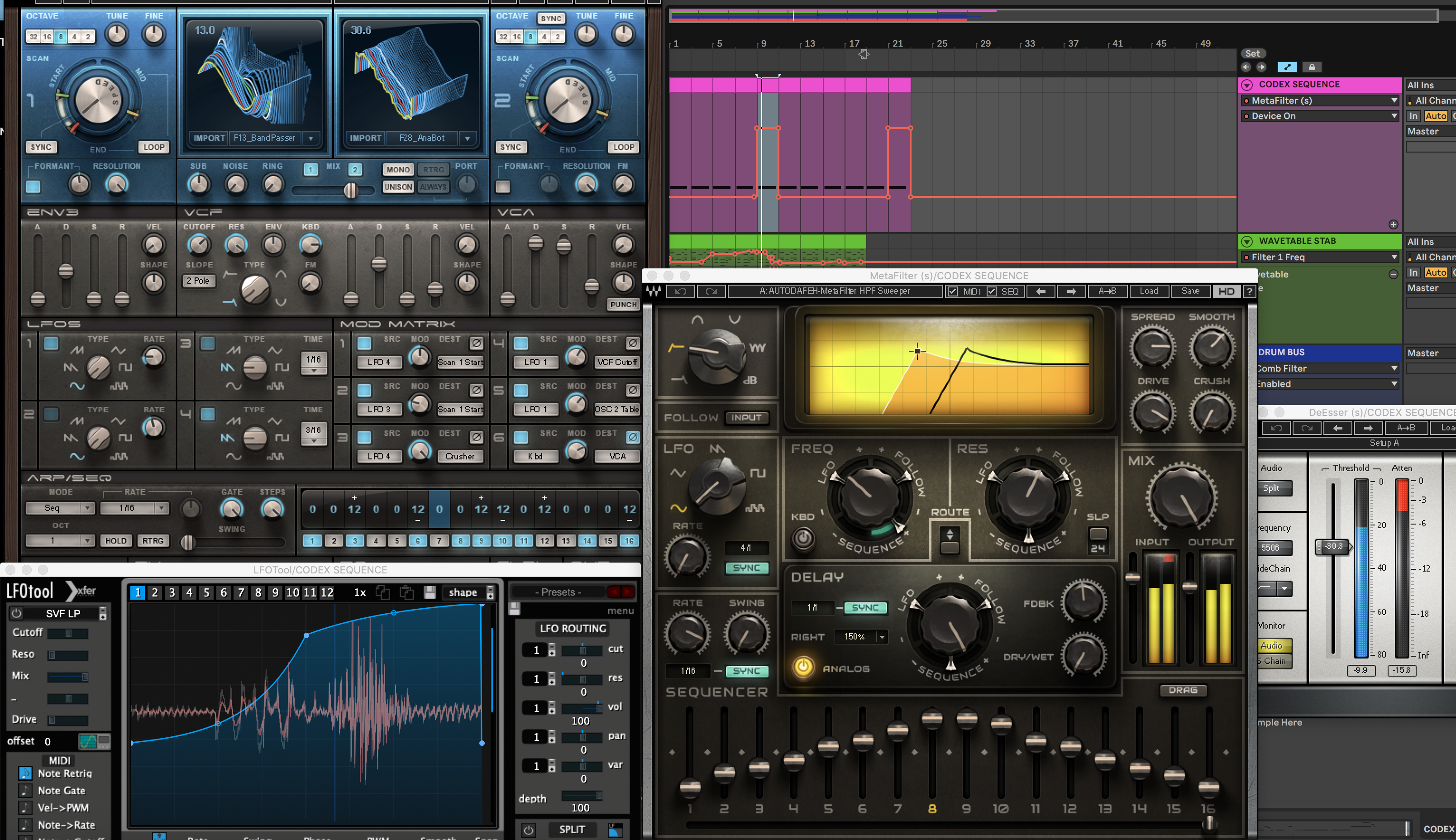
Task: Adjust LFOTool Cutoff slider
Action: click(68, 634)
